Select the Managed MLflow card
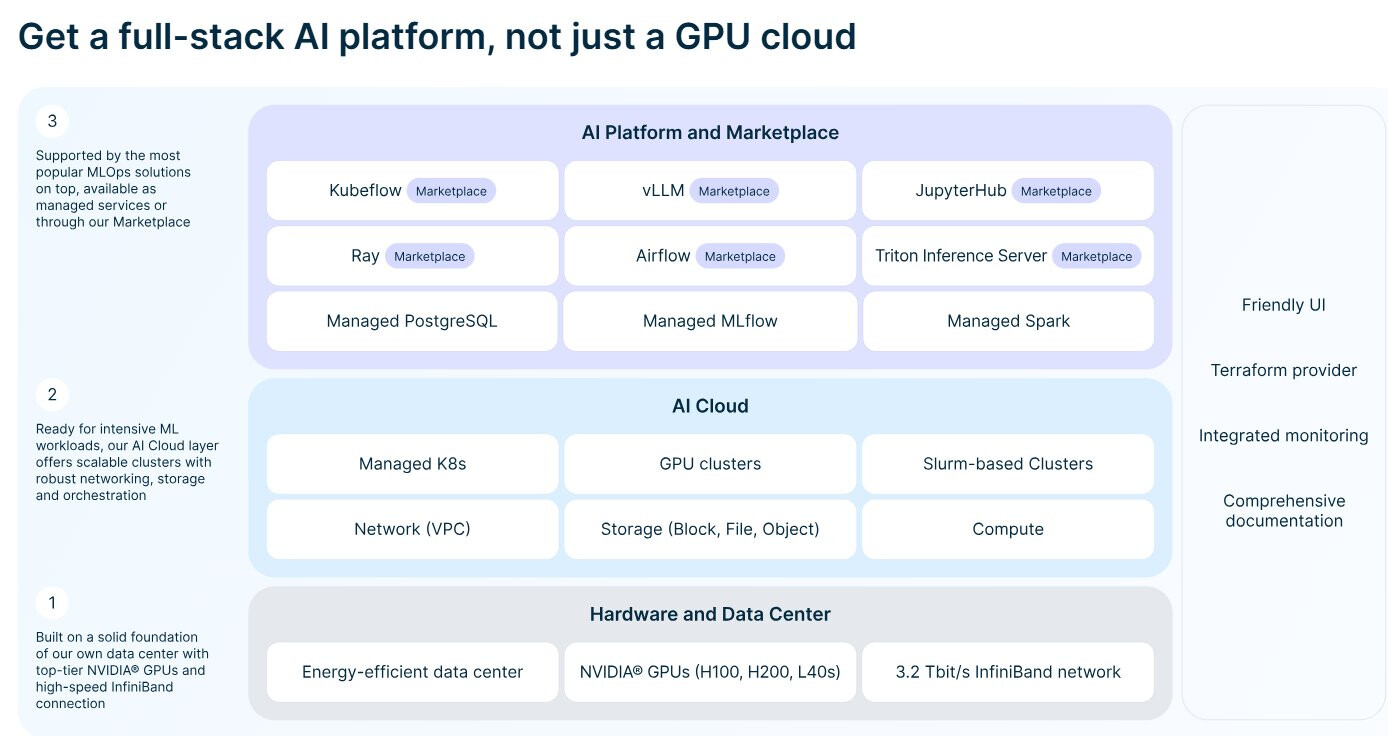Screen dimensions: 1388x736 point(710,321)
